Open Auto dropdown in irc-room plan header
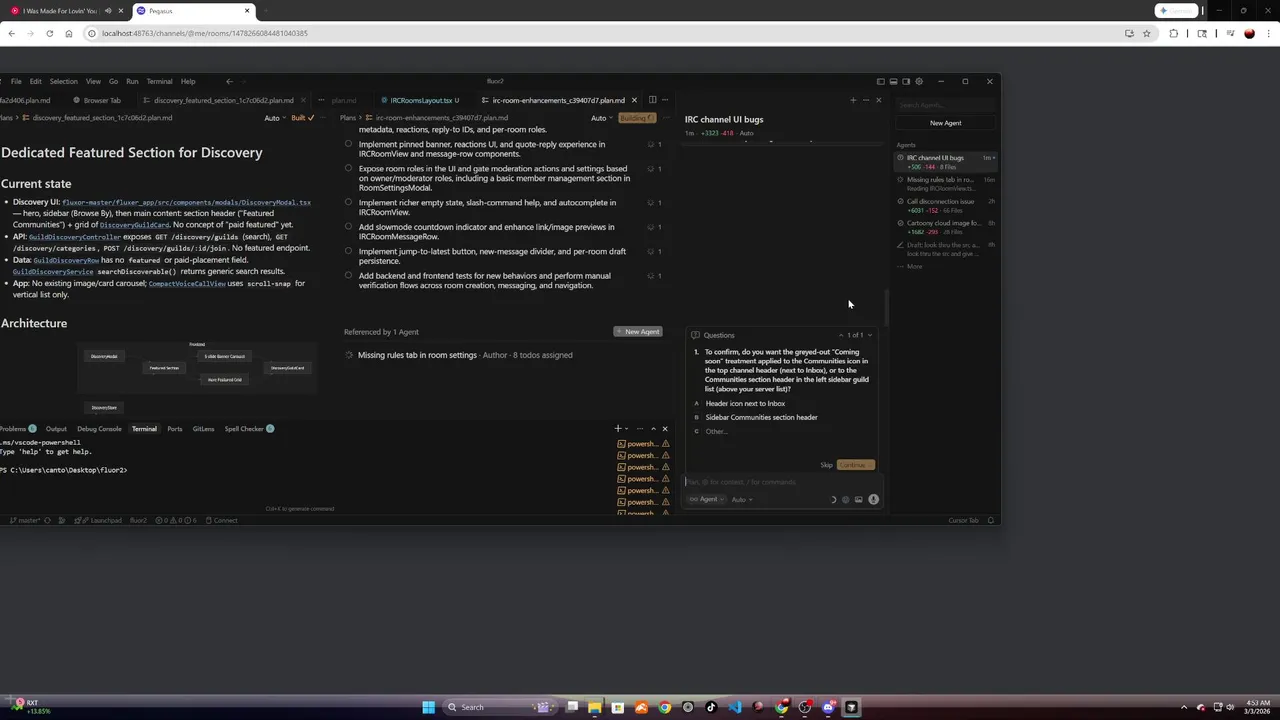Image resolution: width=1280 pixels, height=720 pixels. [602, 118]
